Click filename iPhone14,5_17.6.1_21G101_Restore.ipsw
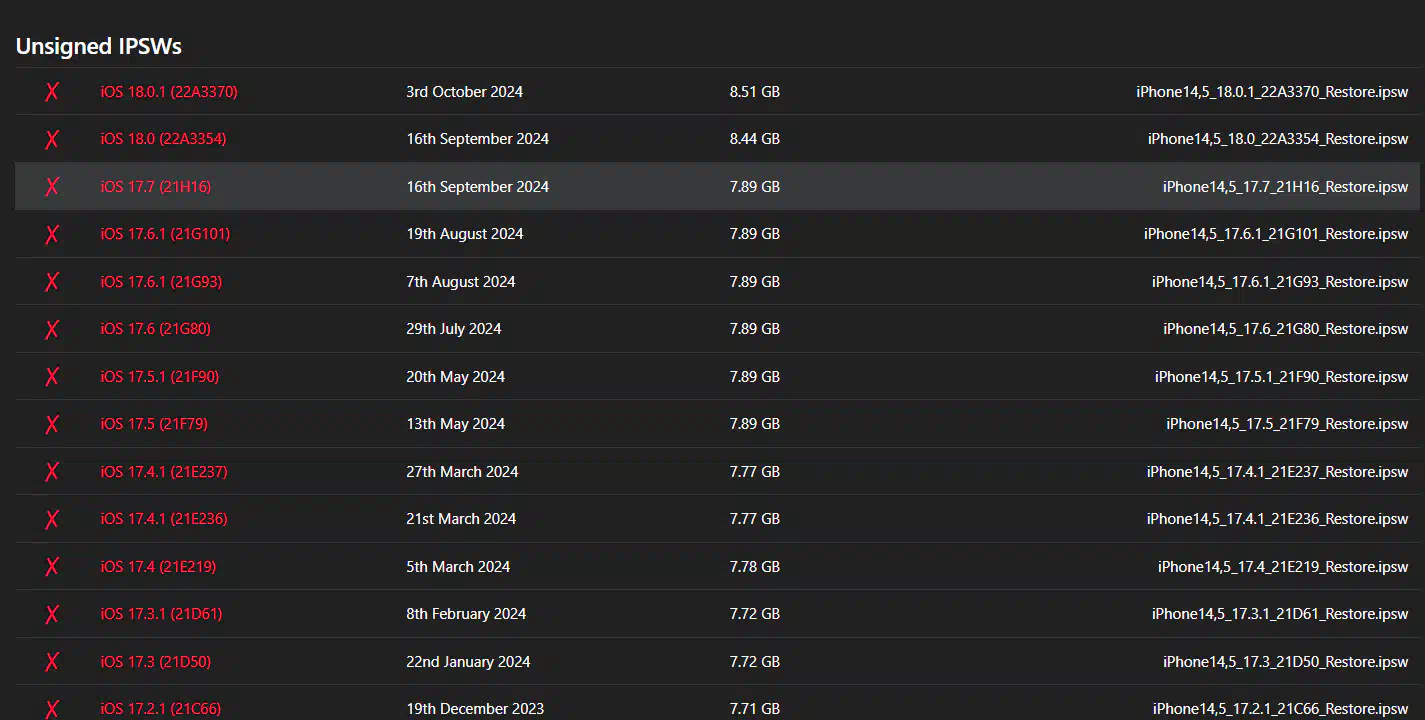1425x720 pixels. point(1276,234)
